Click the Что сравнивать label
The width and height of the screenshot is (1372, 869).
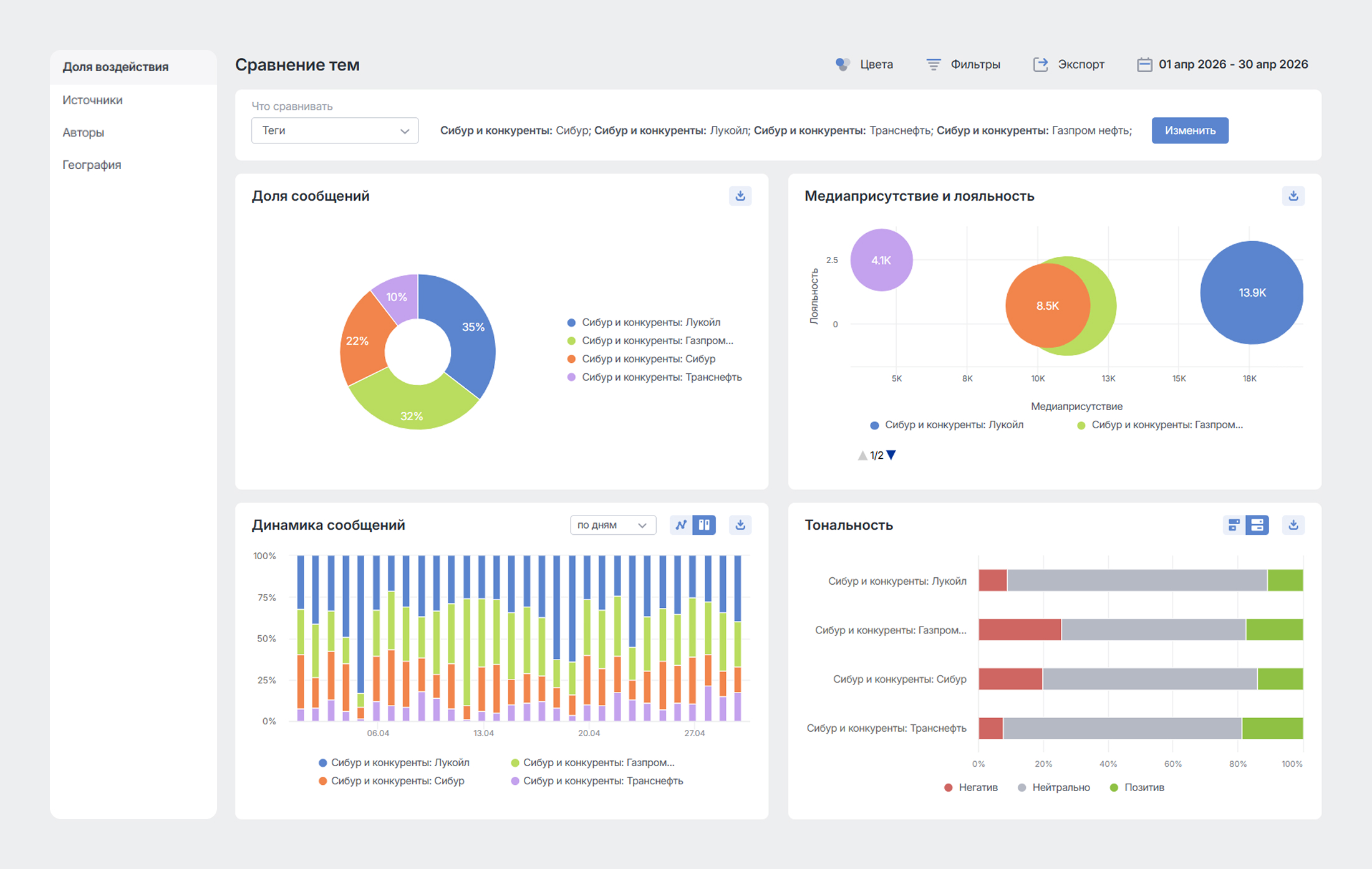point(292,106)
